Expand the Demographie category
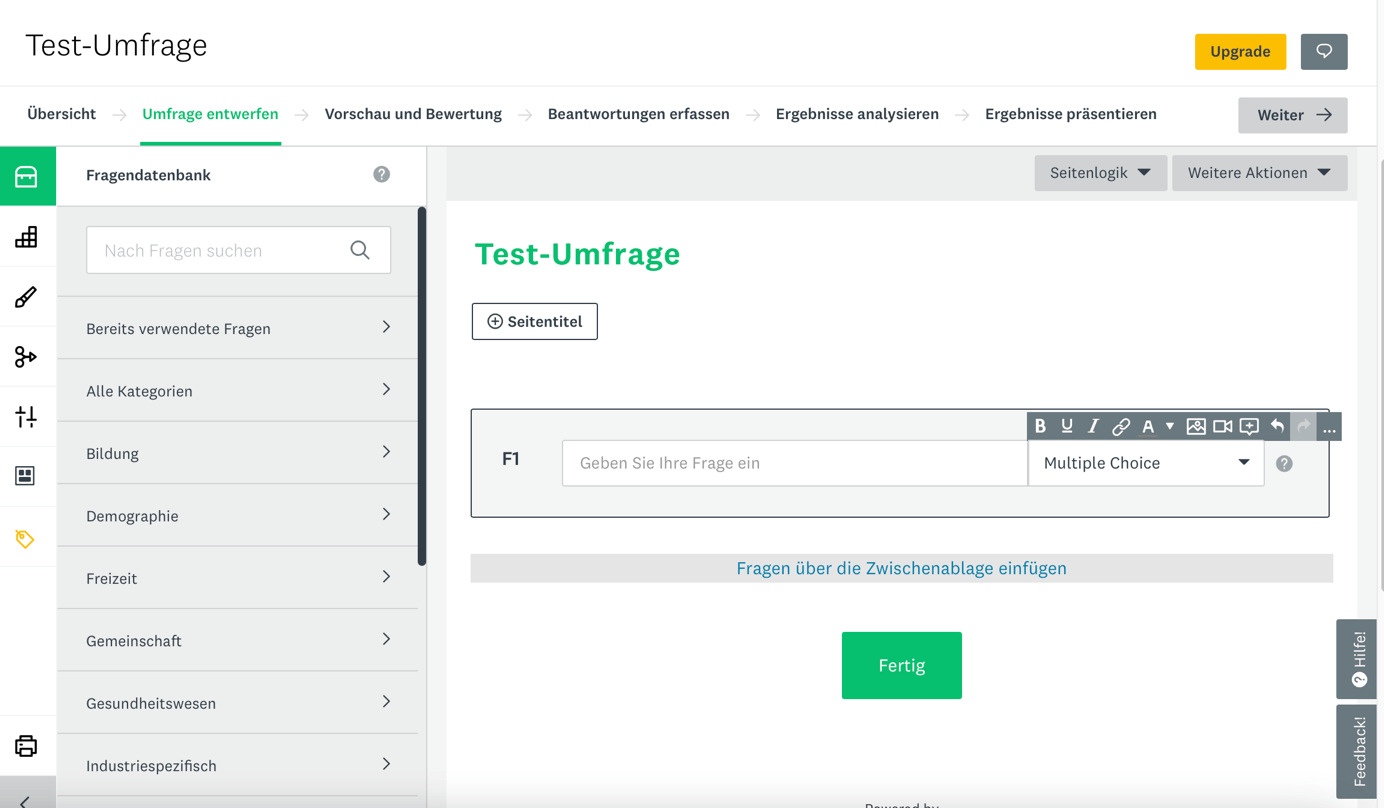The image size is (1384, 808). pos(238,516)
